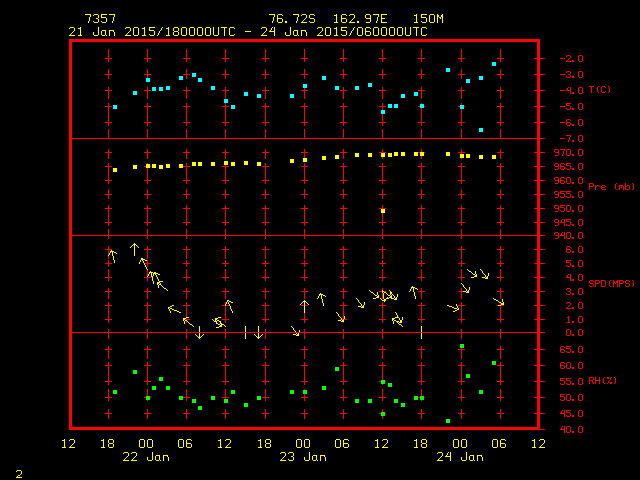Click the Pre (mb) pressure axis label

click(x=612, y=187)
